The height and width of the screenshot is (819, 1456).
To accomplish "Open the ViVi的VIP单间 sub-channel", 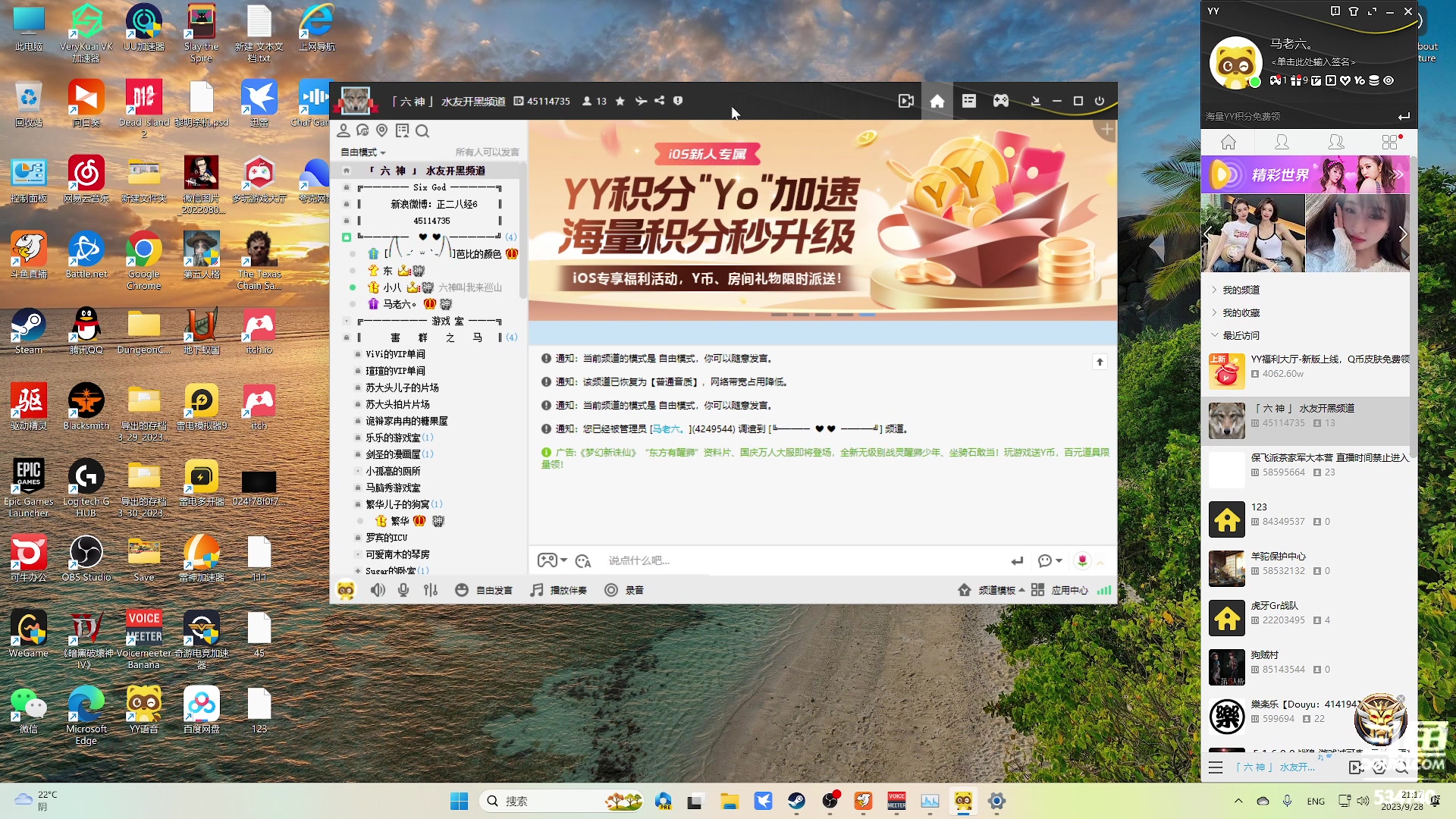I will pyautogui.click(x=395, y=354).
